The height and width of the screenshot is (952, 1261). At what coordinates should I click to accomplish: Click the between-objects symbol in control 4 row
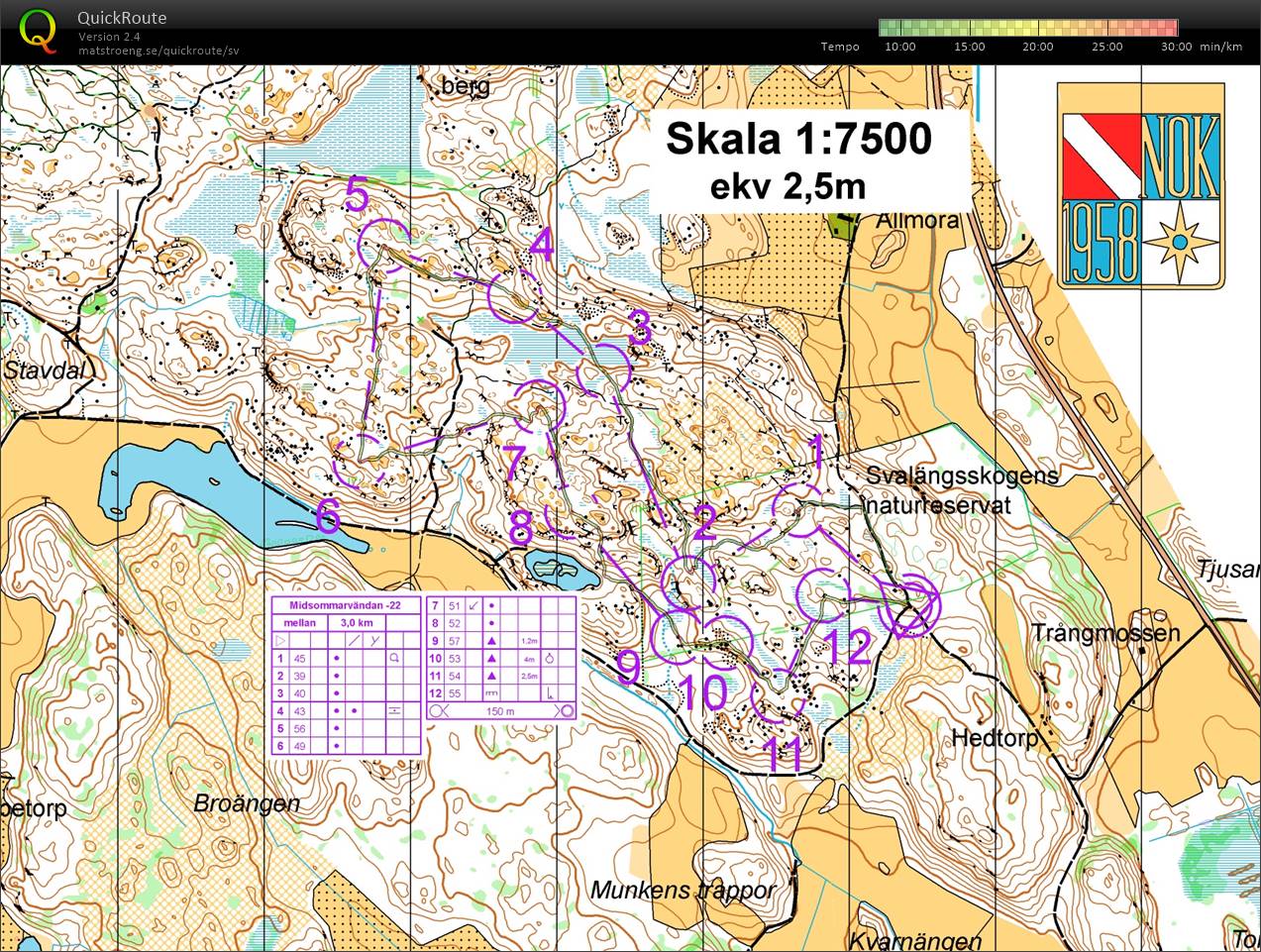pos(394,710)
